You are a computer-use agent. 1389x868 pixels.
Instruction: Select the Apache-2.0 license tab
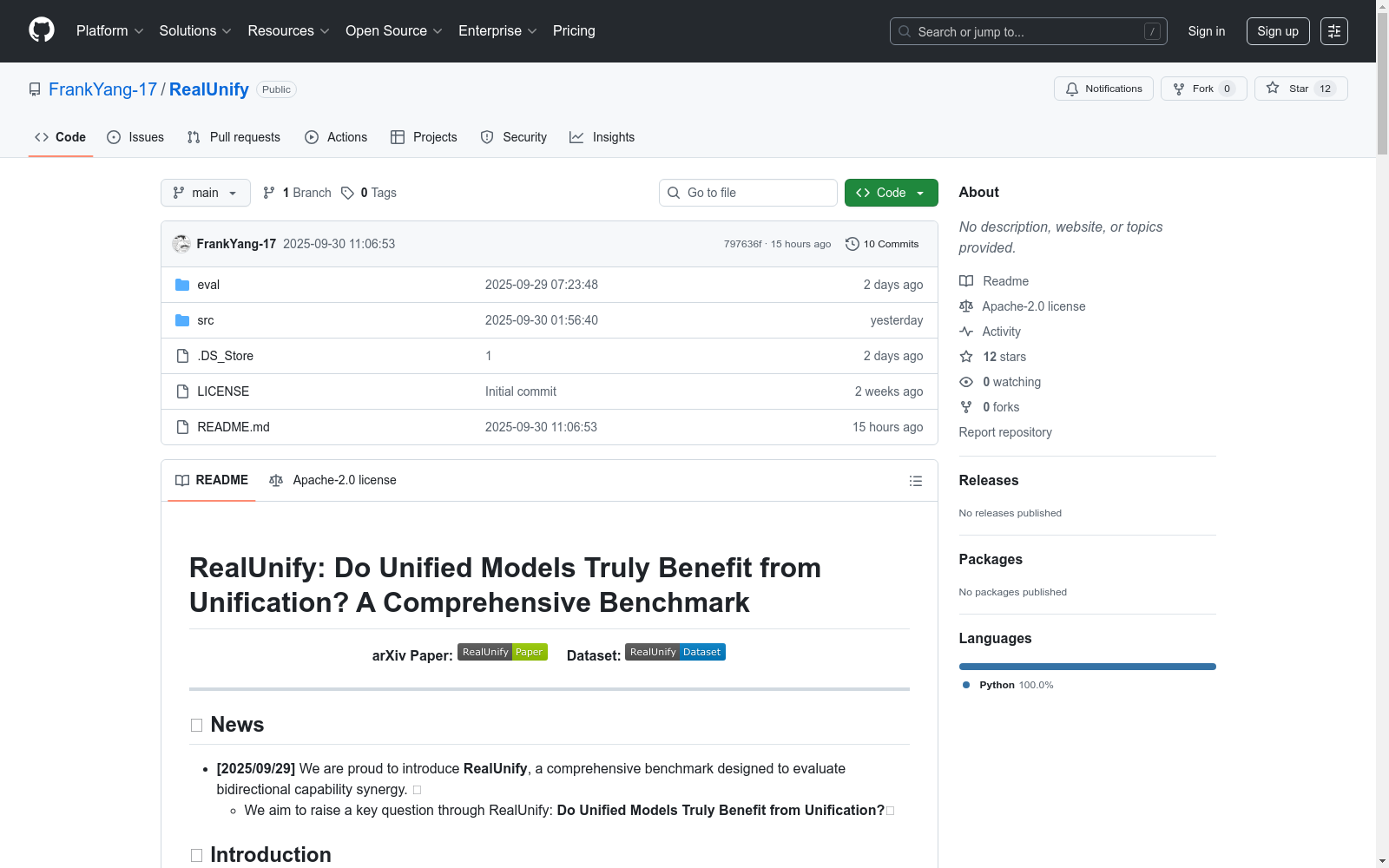[333, 480]
